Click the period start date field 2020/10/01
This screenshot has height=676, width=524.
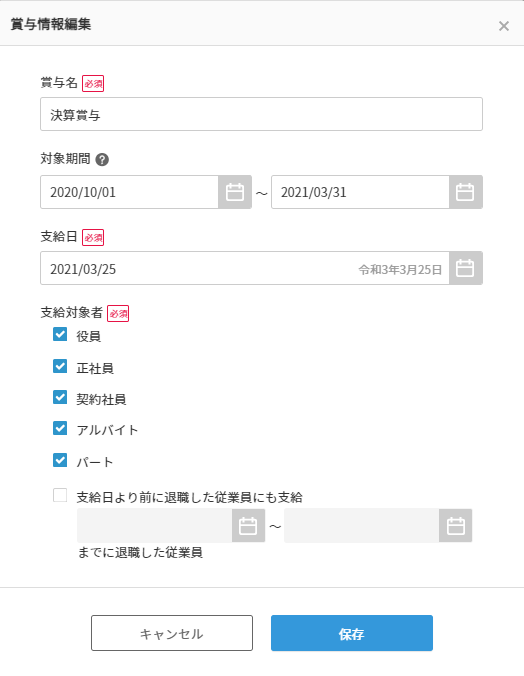(129, 192)
